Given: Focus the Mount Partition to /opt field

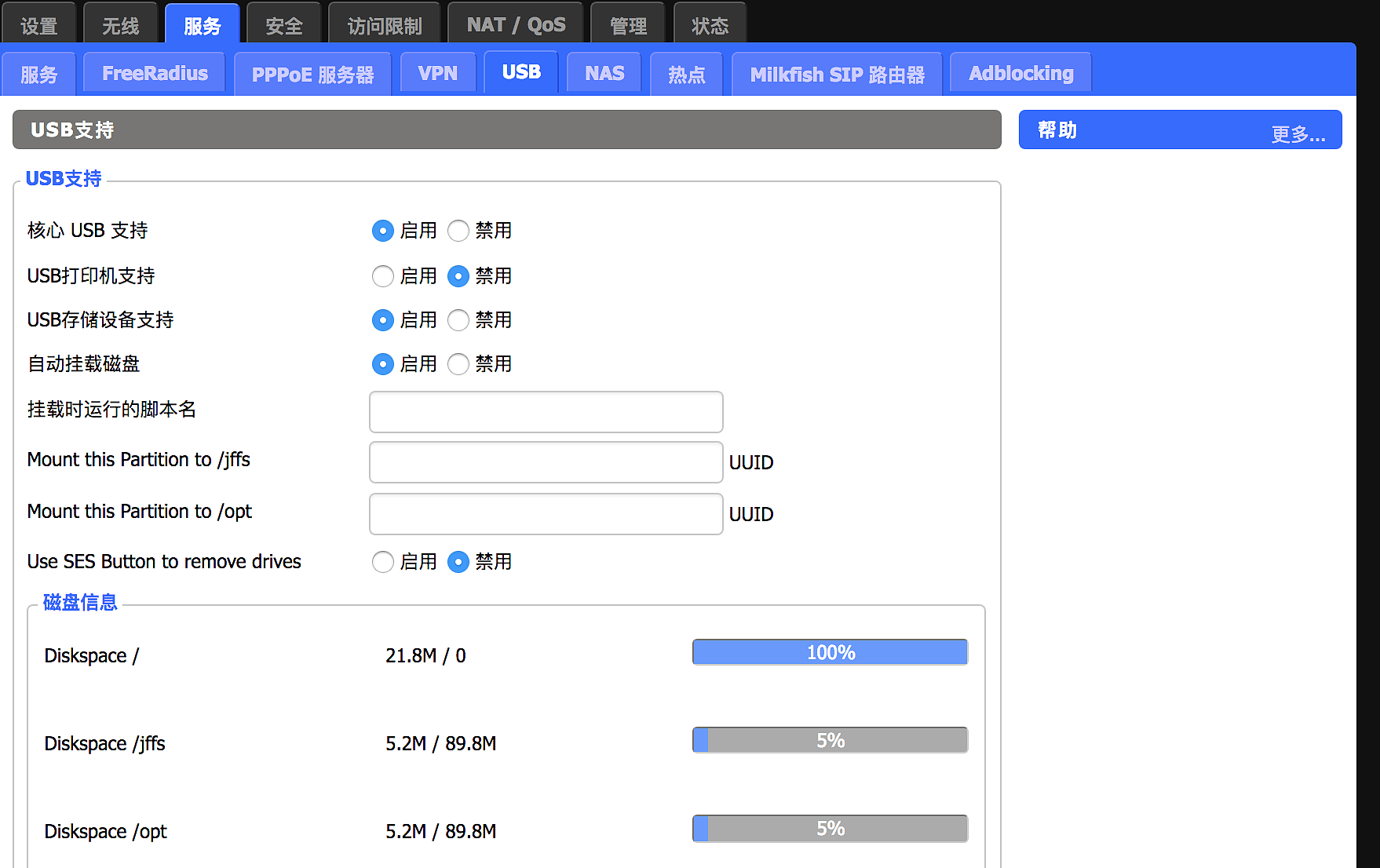Looking at the screenshot, I should (546, 514).
